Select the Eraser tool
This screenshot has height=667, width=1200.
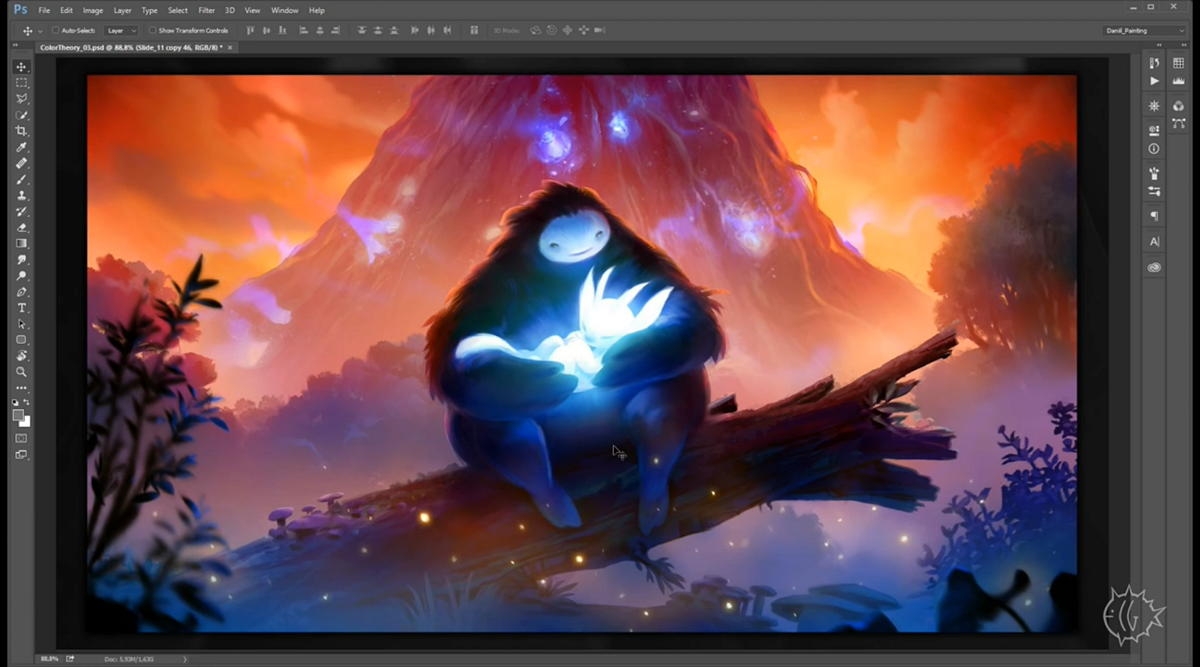pos(21,228)
